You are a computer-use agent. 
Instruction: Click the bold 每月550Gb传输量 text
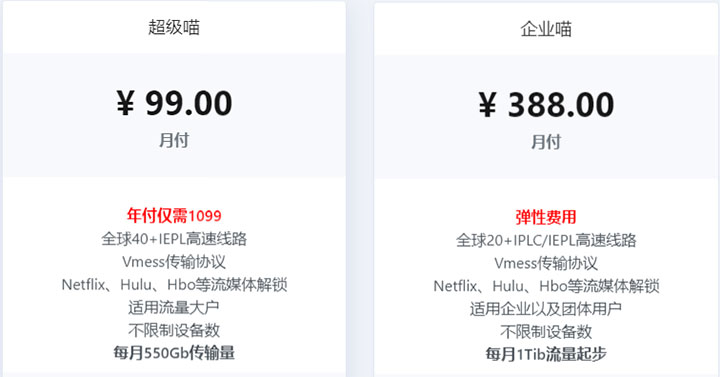point(174,353)
